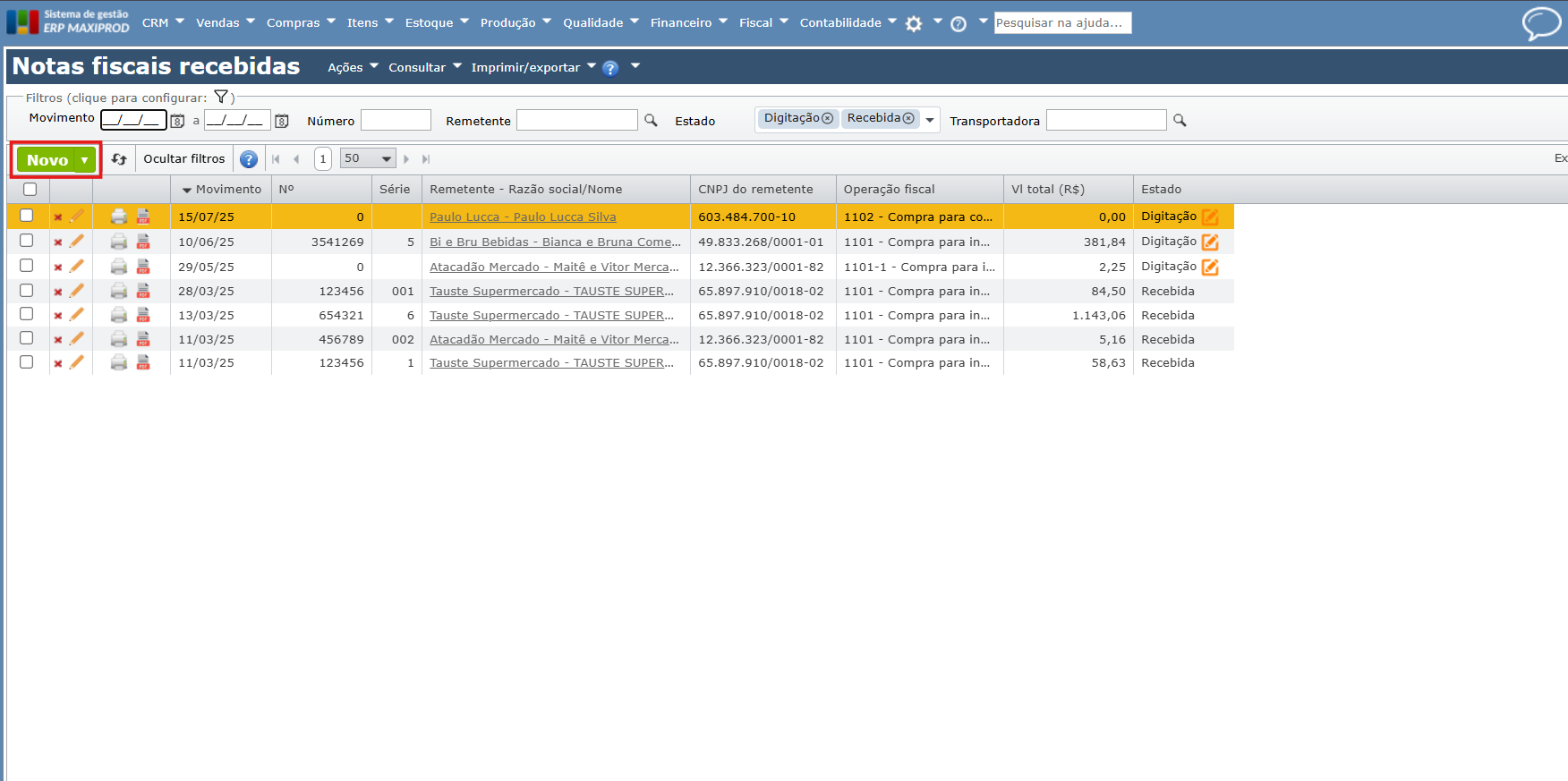Tick the checkbox for invoice 456789
This screenshot has height=781, width=1568.
pyautogui.click(x=27, y=338)
